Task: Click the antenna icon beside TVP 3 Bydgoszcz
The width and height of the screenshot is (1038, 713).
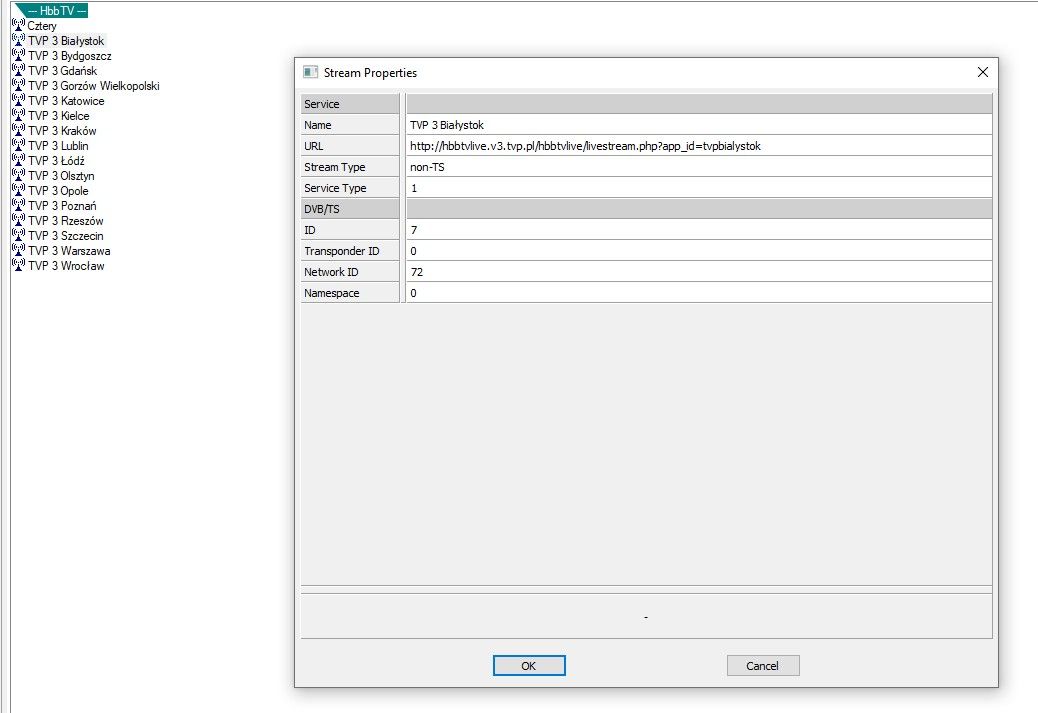Action: [x=19, y=56]
